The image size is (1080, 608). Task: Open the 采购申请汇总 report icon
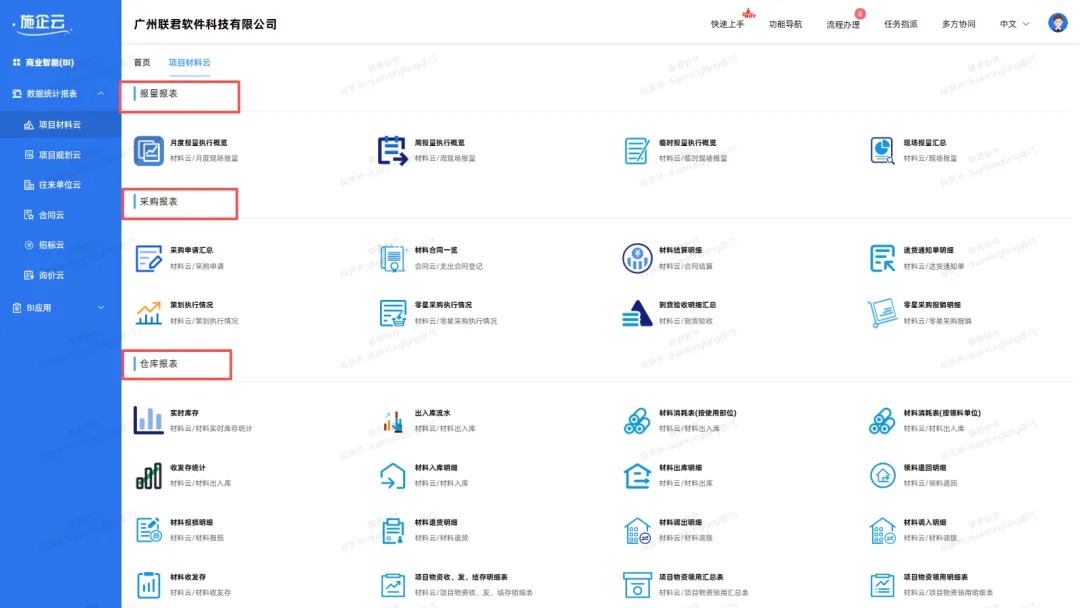pyautogui.click(x=148, y=258)
